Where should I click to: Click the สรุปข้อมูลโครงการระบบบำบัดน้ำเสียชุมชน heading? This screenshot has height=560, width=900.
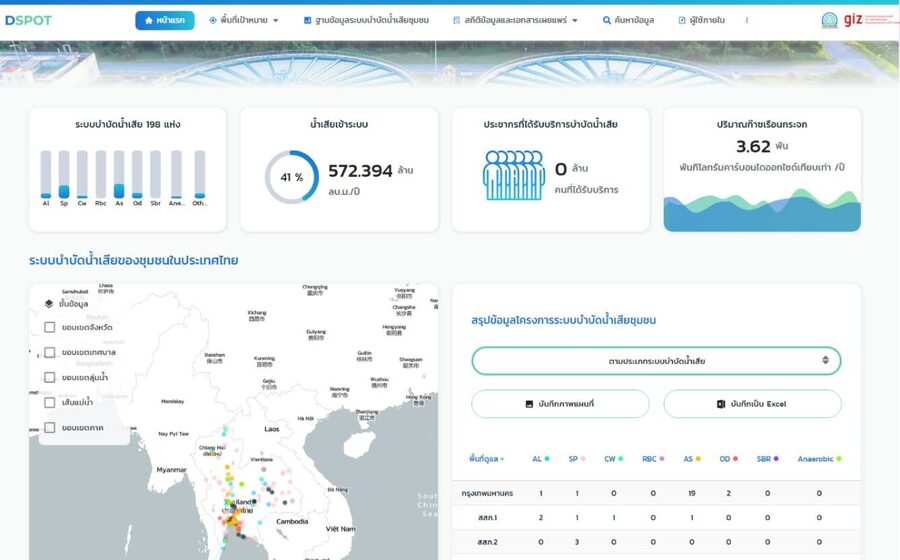[564, 320]
